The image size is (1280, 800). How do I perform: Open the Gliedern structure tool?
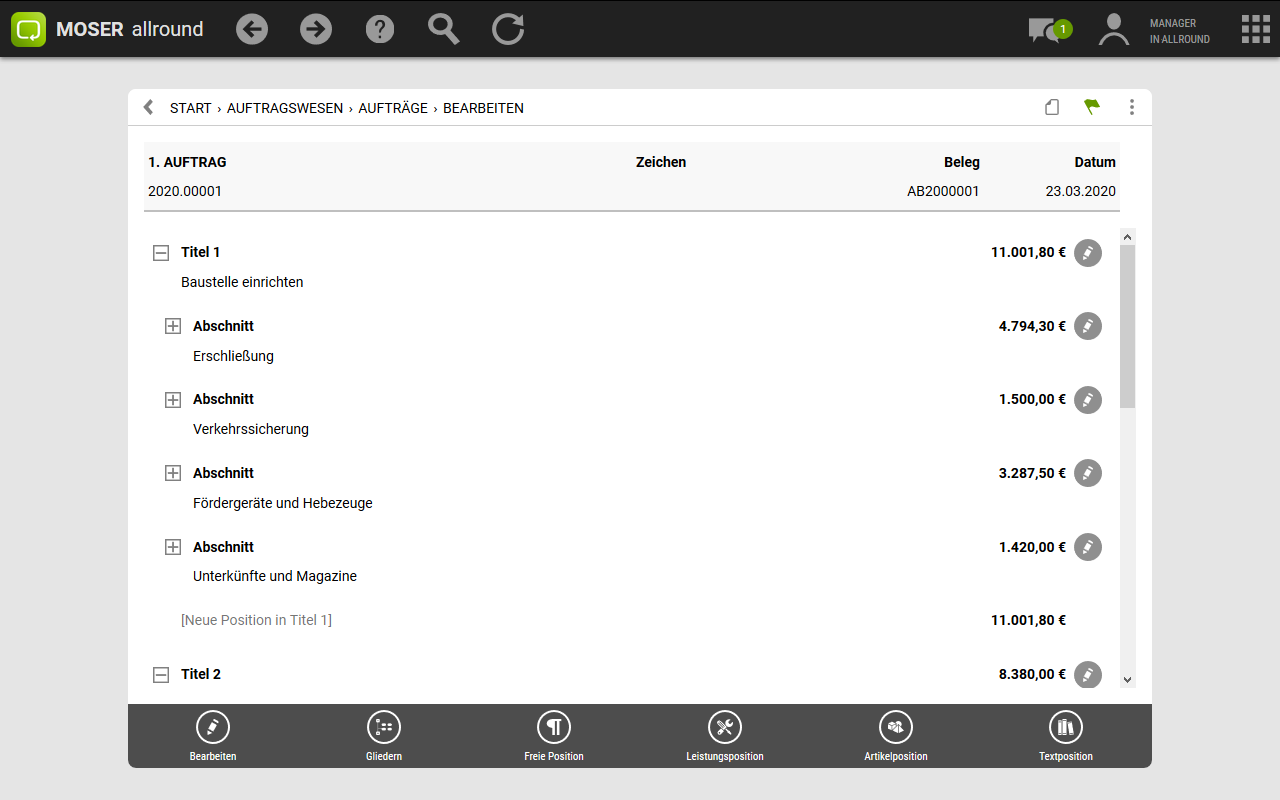click(x=383, y=727)
